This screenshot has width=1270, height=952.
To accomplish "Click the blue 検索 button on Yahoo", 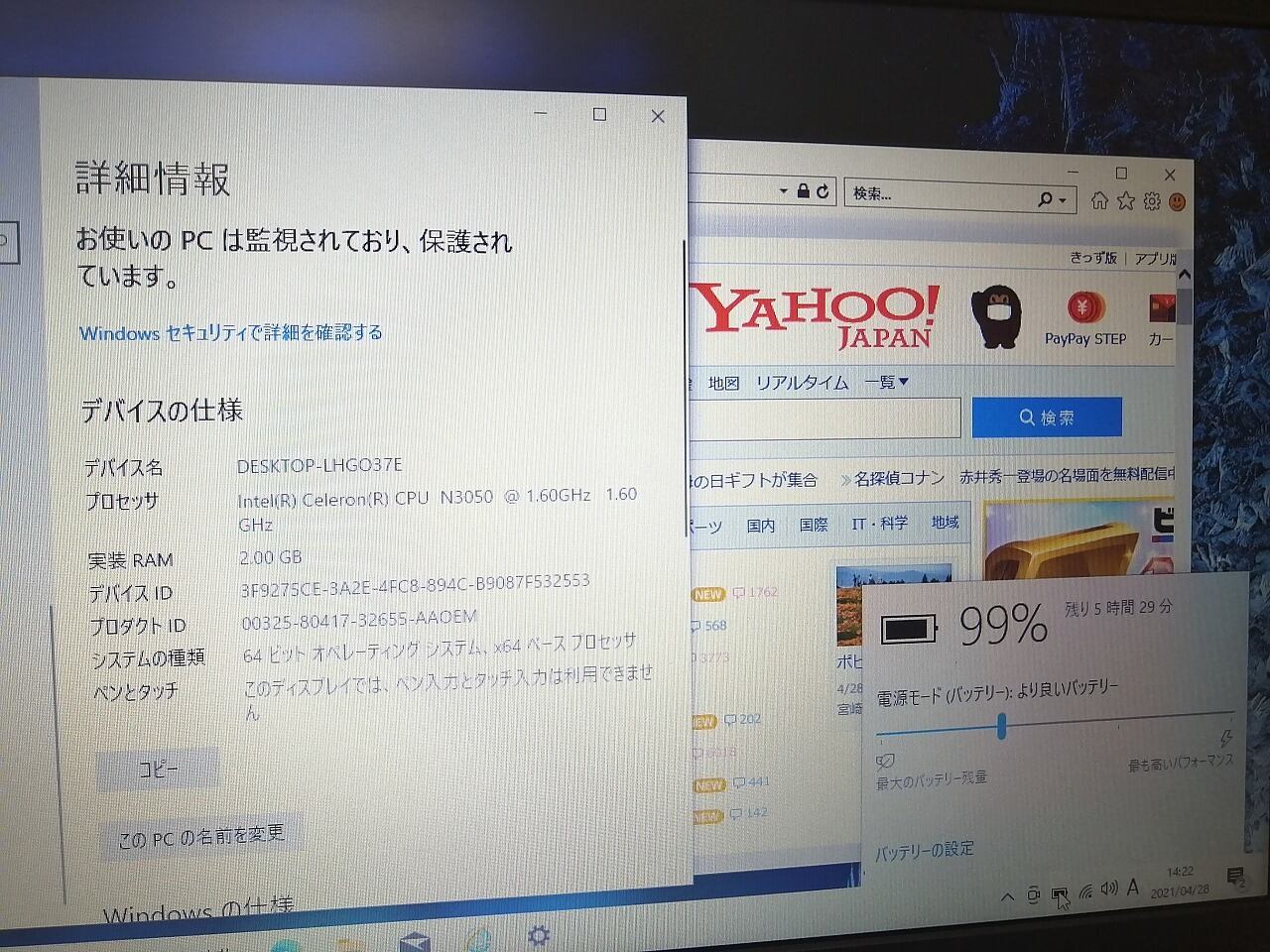I will pyautogui.click(x=1047, y=417).
